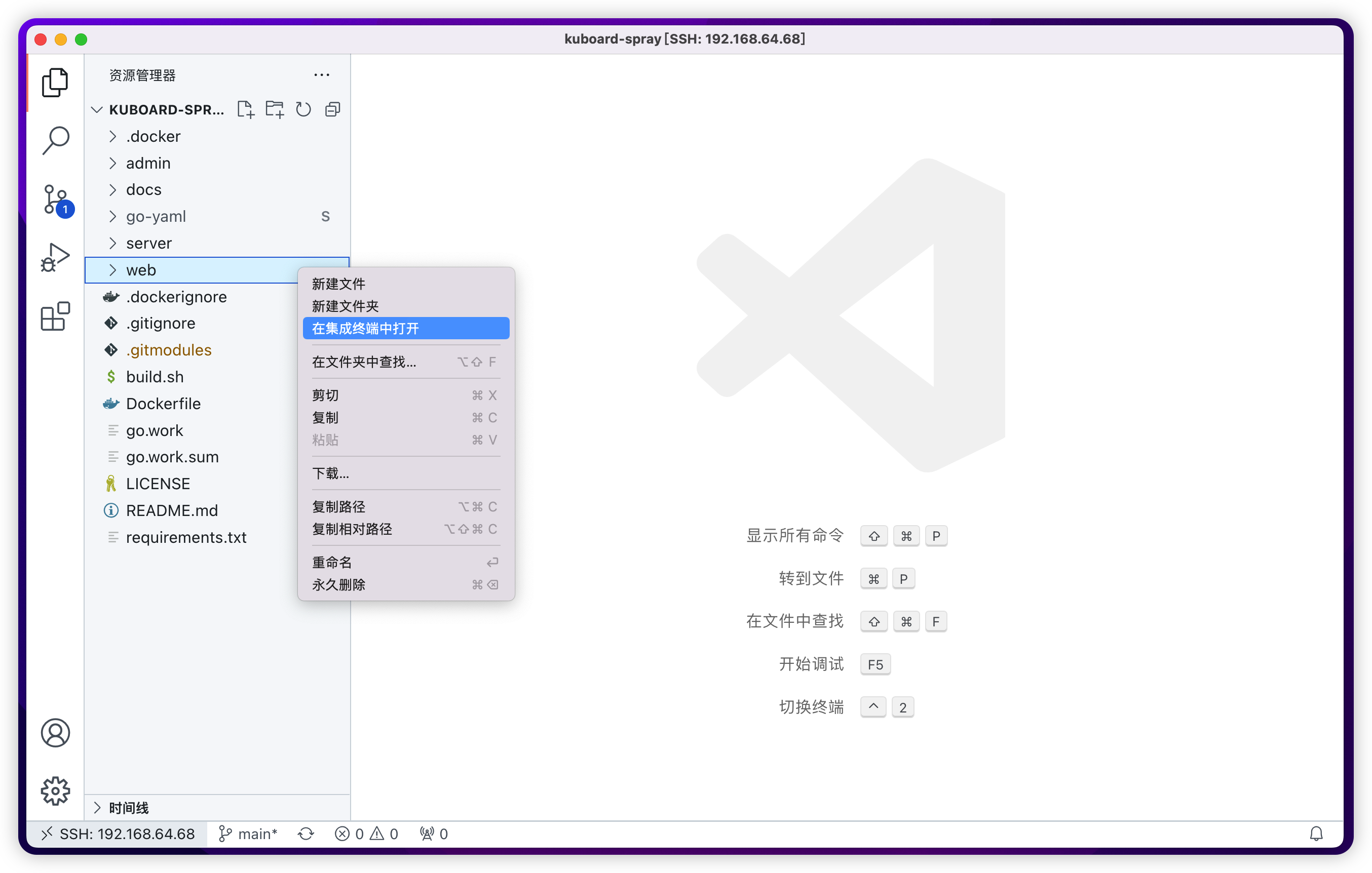The image size is (1372, 873).
Task: Click the 显示所有命令 welcome hint
Action: click(795, 535)
